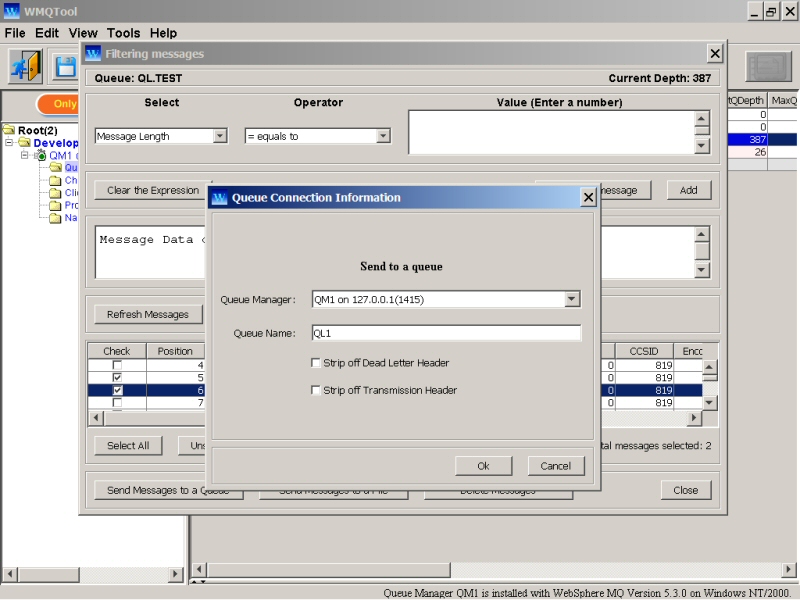Image resolution: width=800 pixels, height=600 pixels.
Task: Click the MaxQ column header
Action: (x=784, y=101)
